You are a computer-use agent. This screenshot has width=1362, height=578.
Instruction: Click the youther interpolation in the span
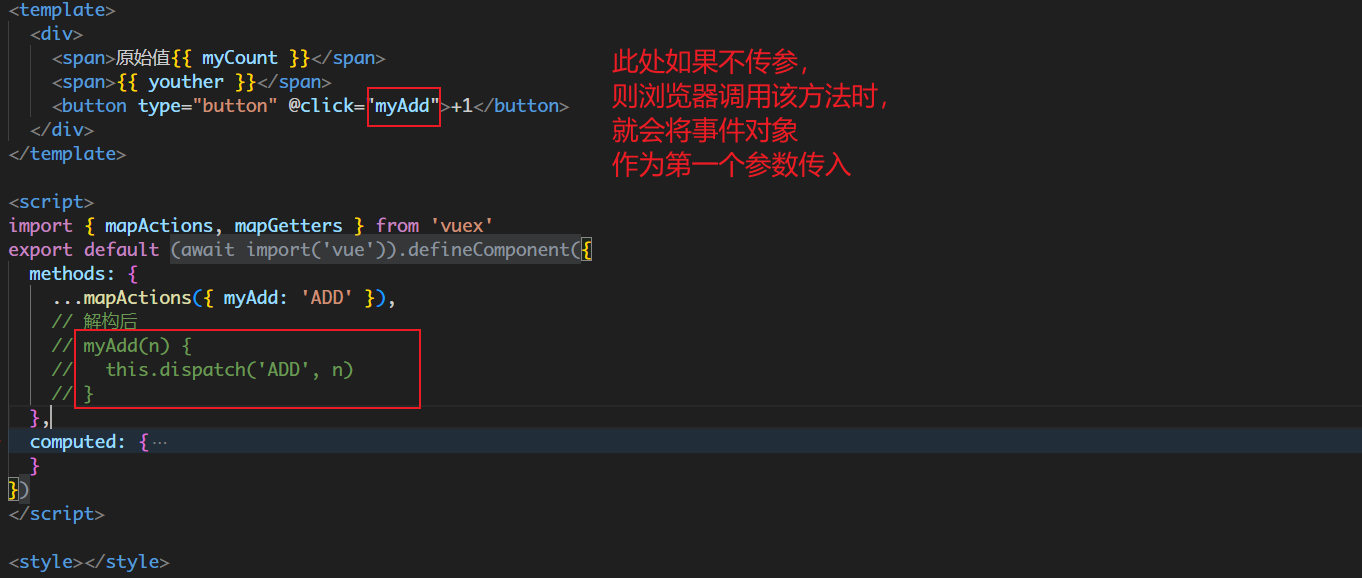point(185,82)
